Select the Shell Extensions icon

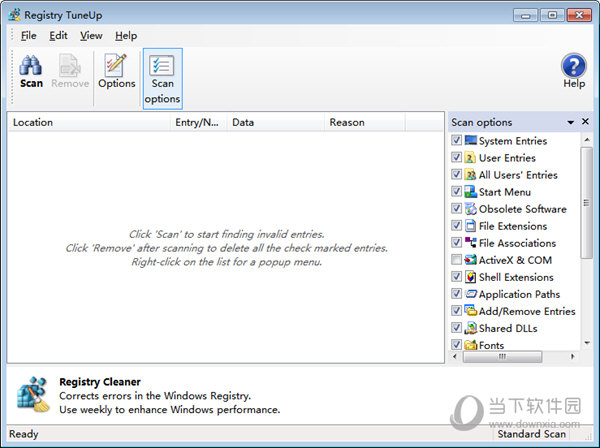(470, 277)
